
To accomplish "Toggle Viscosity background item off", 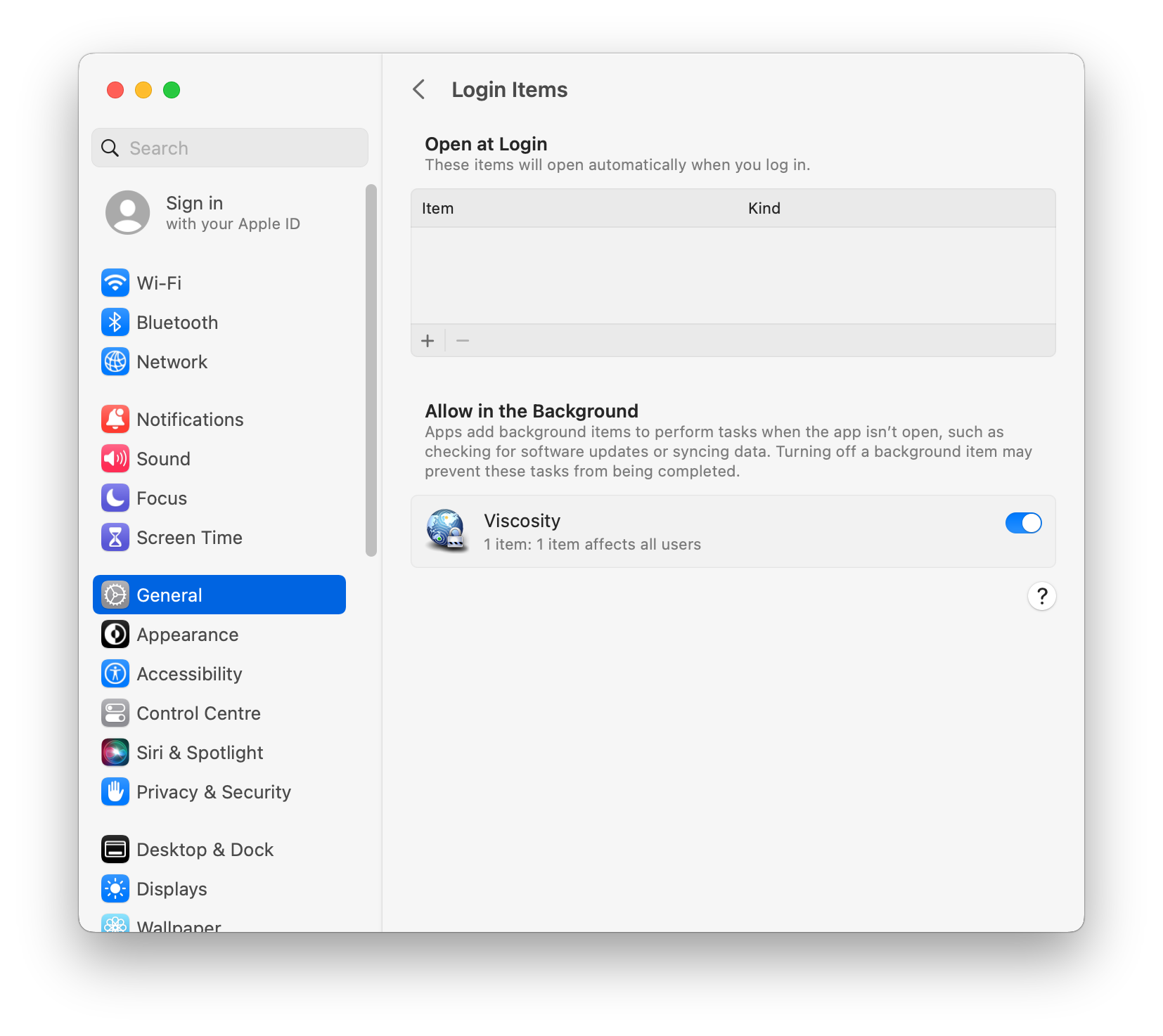I will (x=1024, y=523).
